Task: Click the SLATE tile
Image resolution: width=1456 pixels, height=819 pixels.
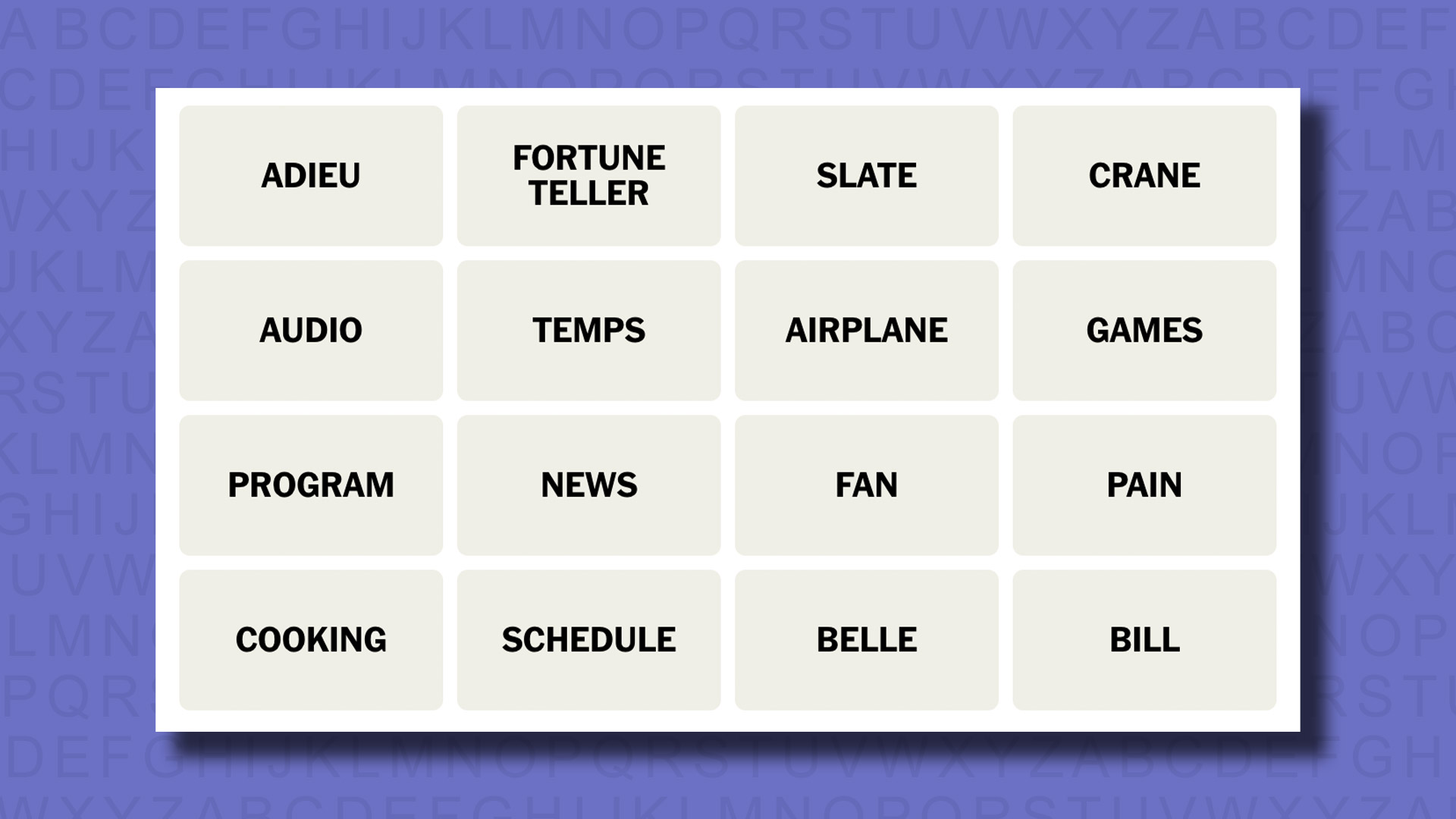Action: pyautogui.click(x=866, y=175)
